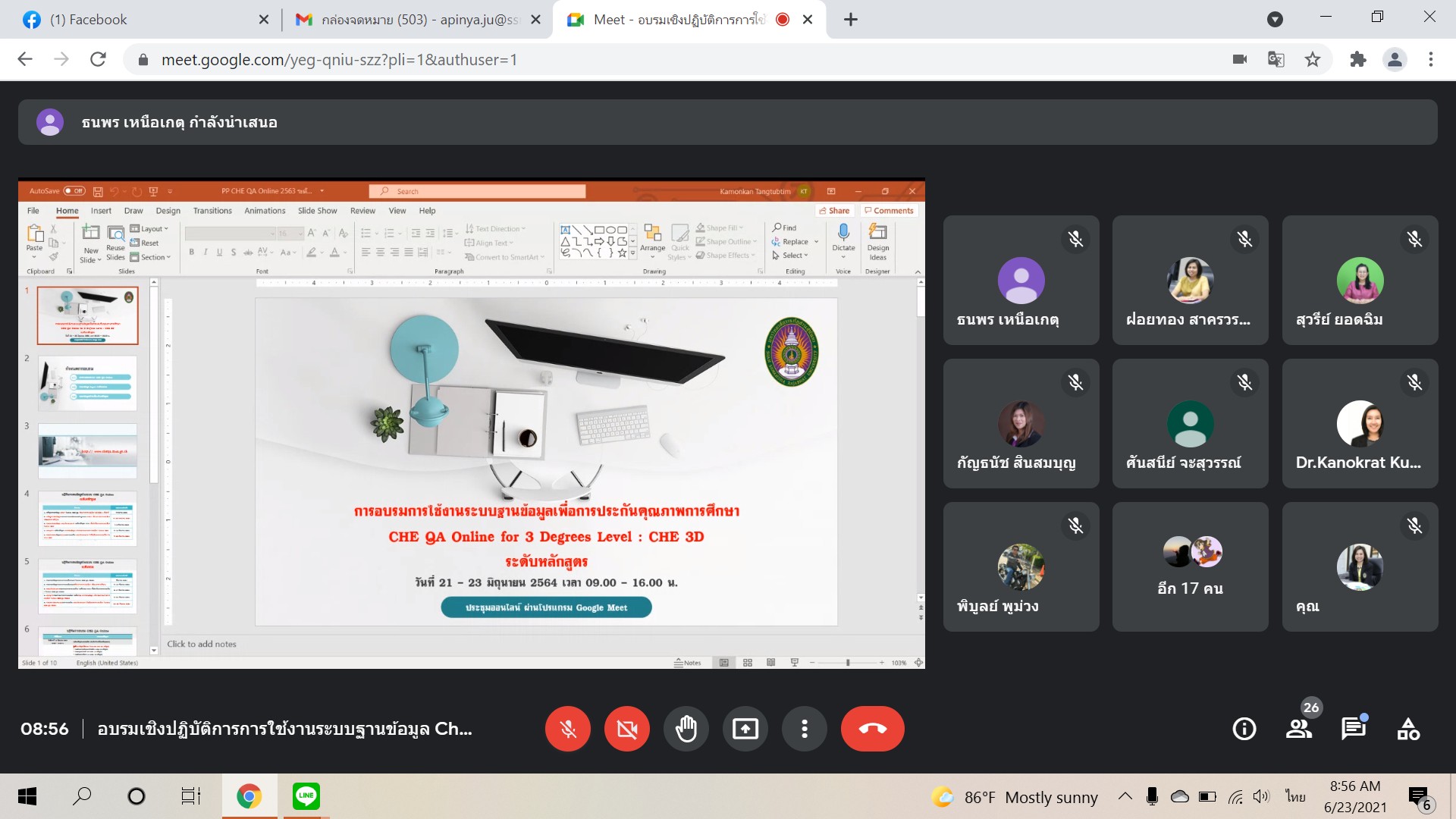Viewport: 1456px width, 819px height.
Task: Bookmark this page with the star icon
Action: click(x=1313, y=59)
